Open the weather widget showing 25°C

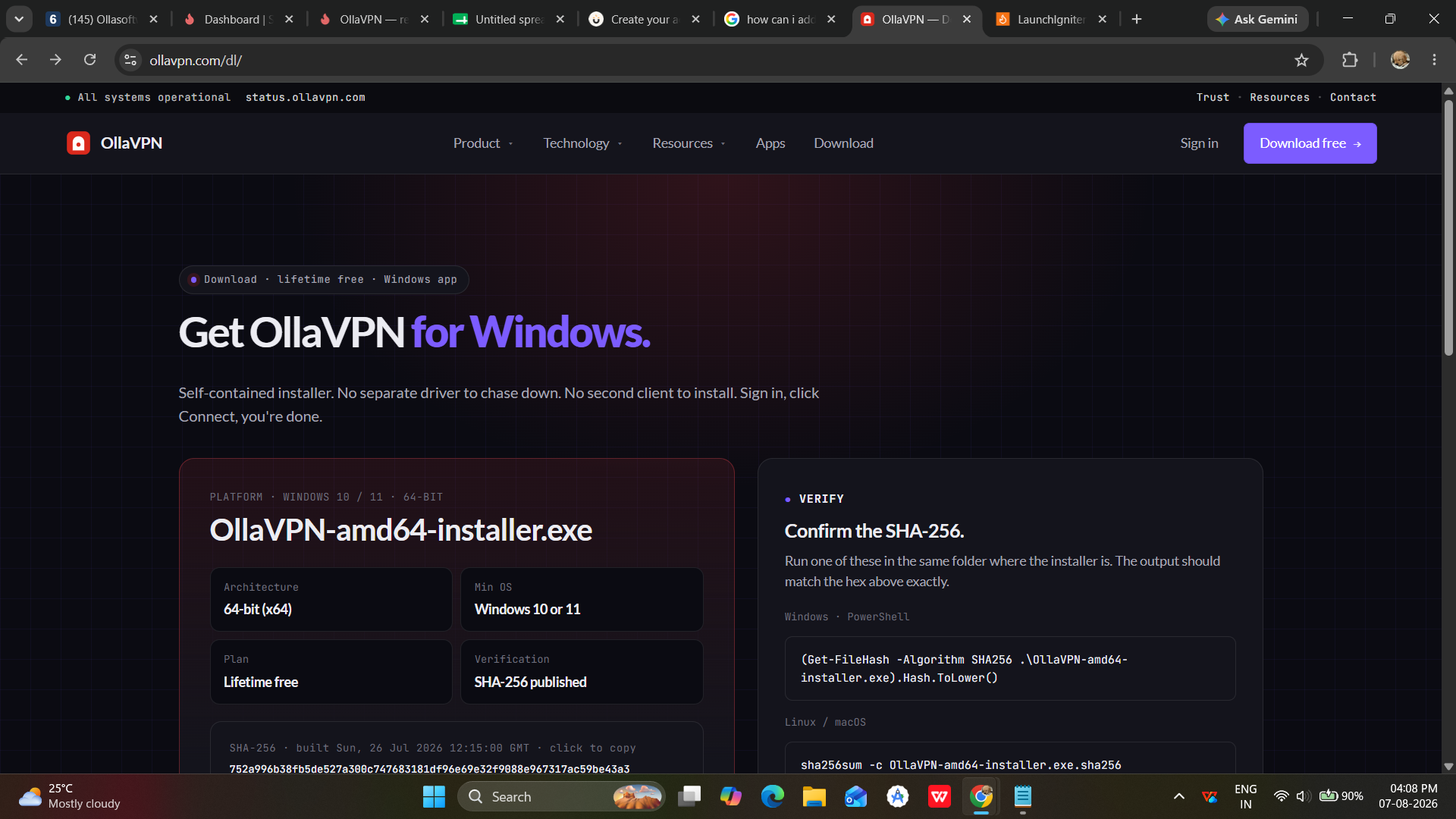pyautogui.click(x=70, y=796)
